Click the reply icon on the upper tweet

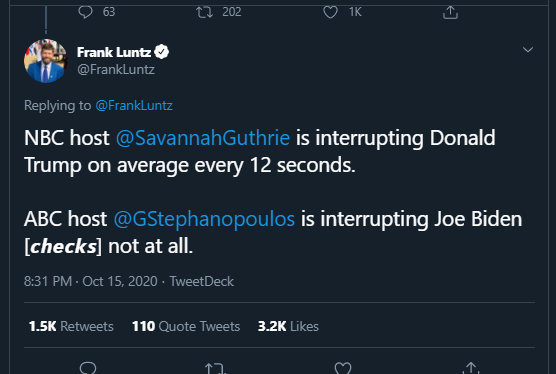pyautogui.click(x=85, y=12)
